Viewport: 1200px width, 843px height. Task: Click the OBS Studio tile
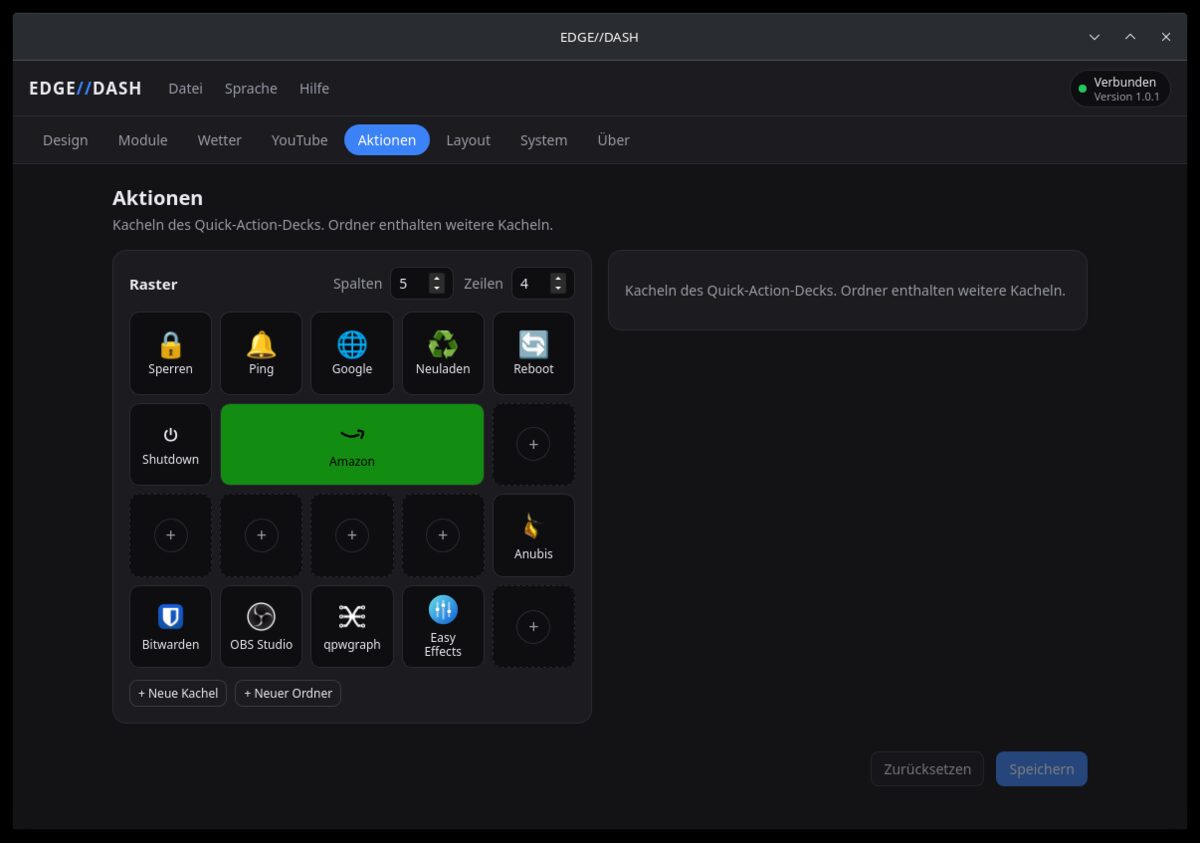click(261, 626)
